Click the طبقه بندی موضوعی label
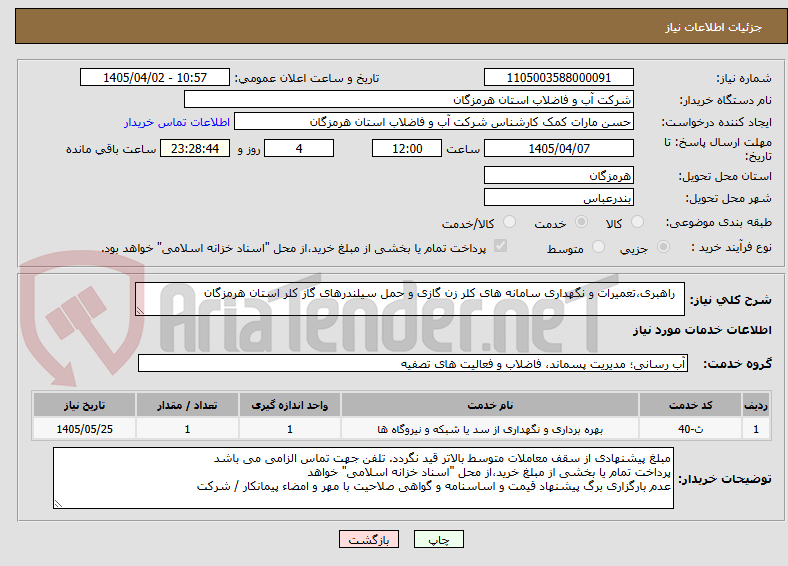This screenshot has height=566, width=788. pyautogui.click(x=719, y=222)
